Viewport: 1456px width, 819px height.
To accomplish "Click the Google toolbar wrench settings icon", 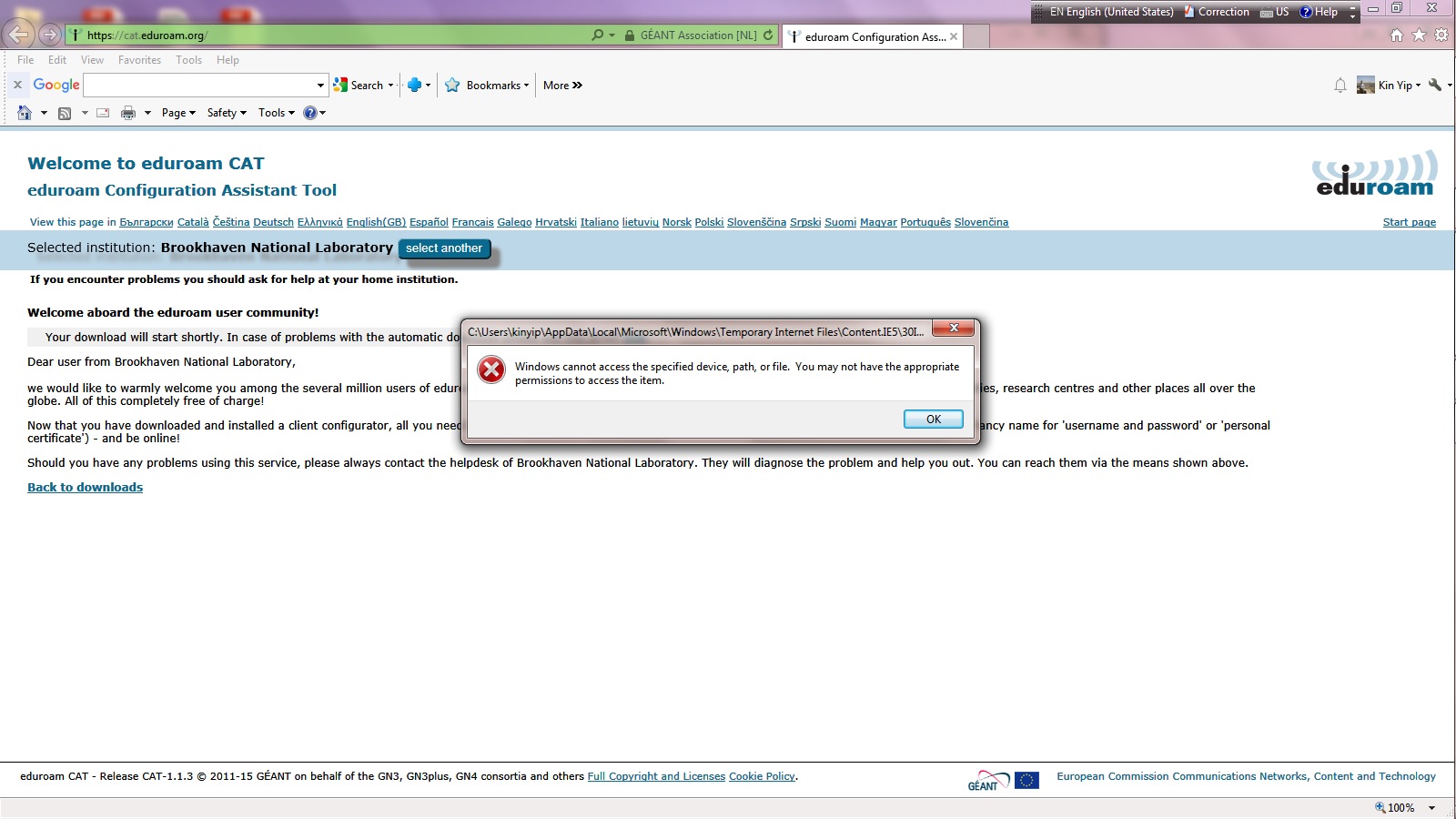I will pos(1435,85).
